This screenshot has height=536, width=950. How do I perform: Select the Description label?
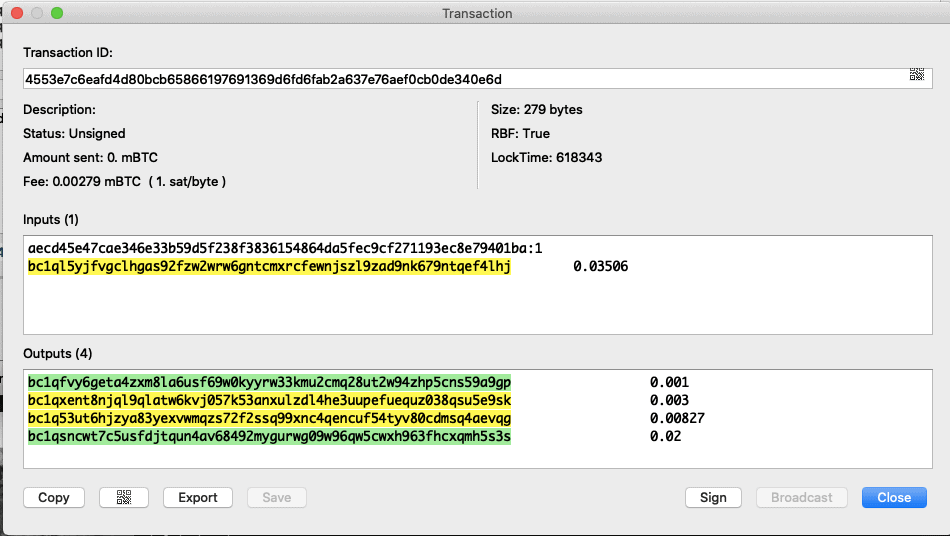(59, 110)
